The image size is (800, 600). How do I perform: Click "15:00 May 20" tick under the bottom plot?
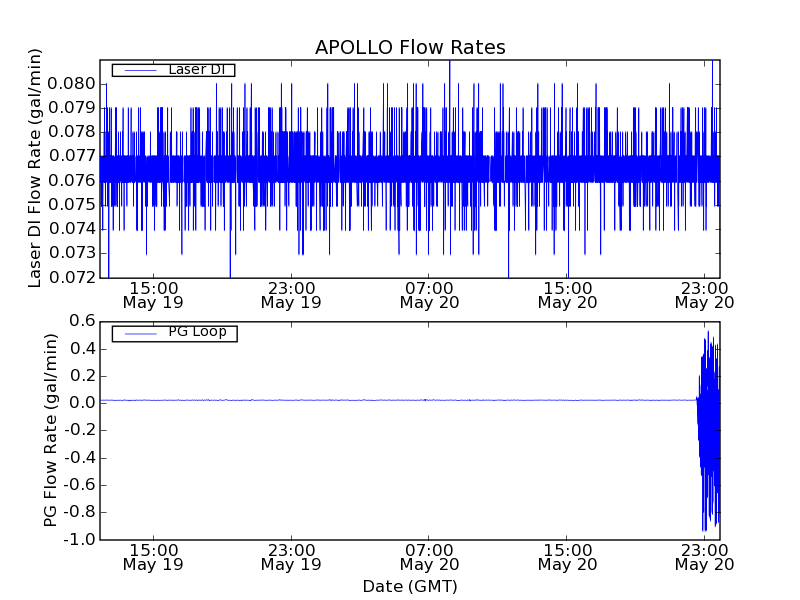pyautogui.click(x=568, y=556)
